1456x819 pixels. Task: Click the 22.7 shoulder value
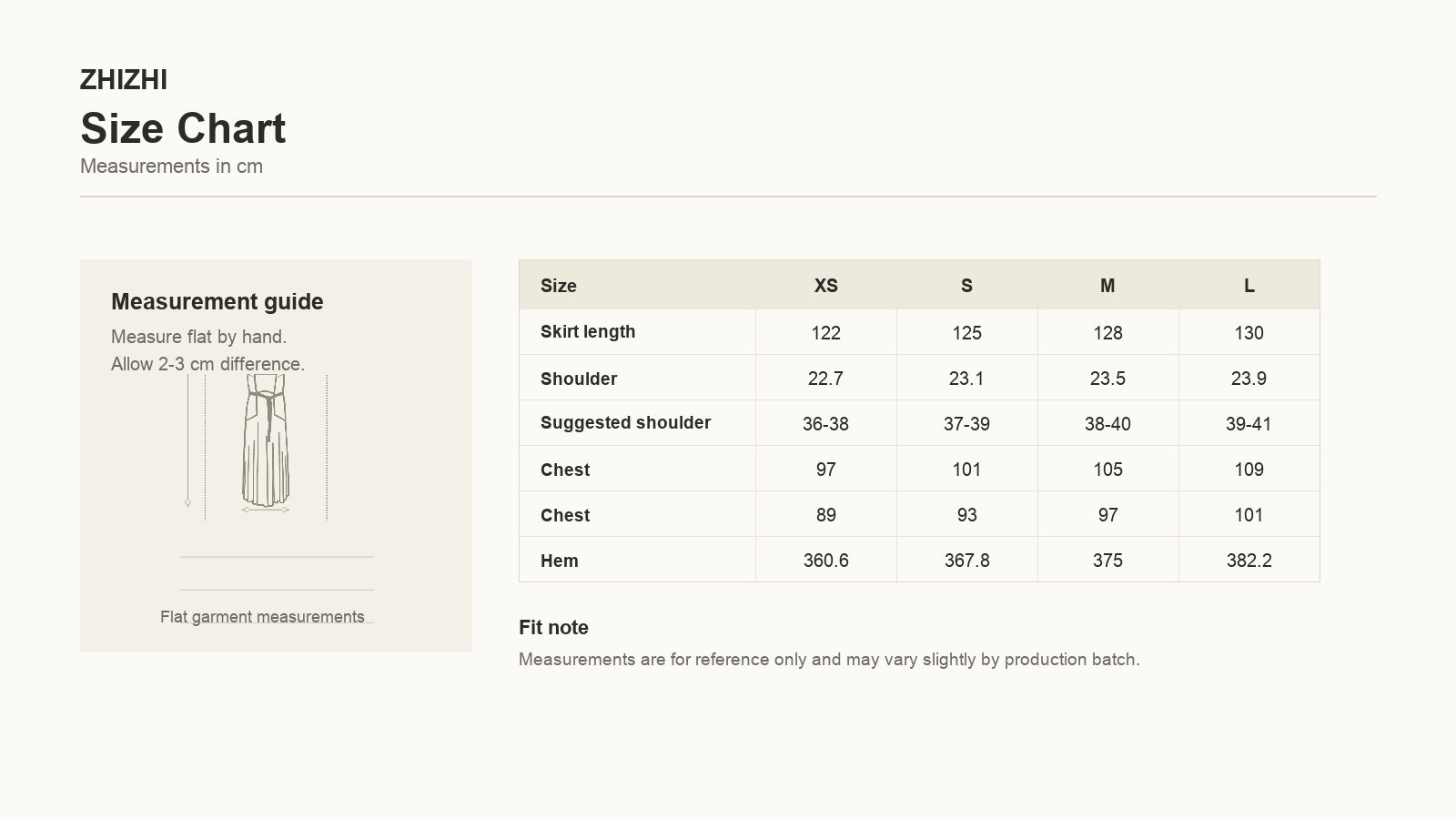coord(825,378)
